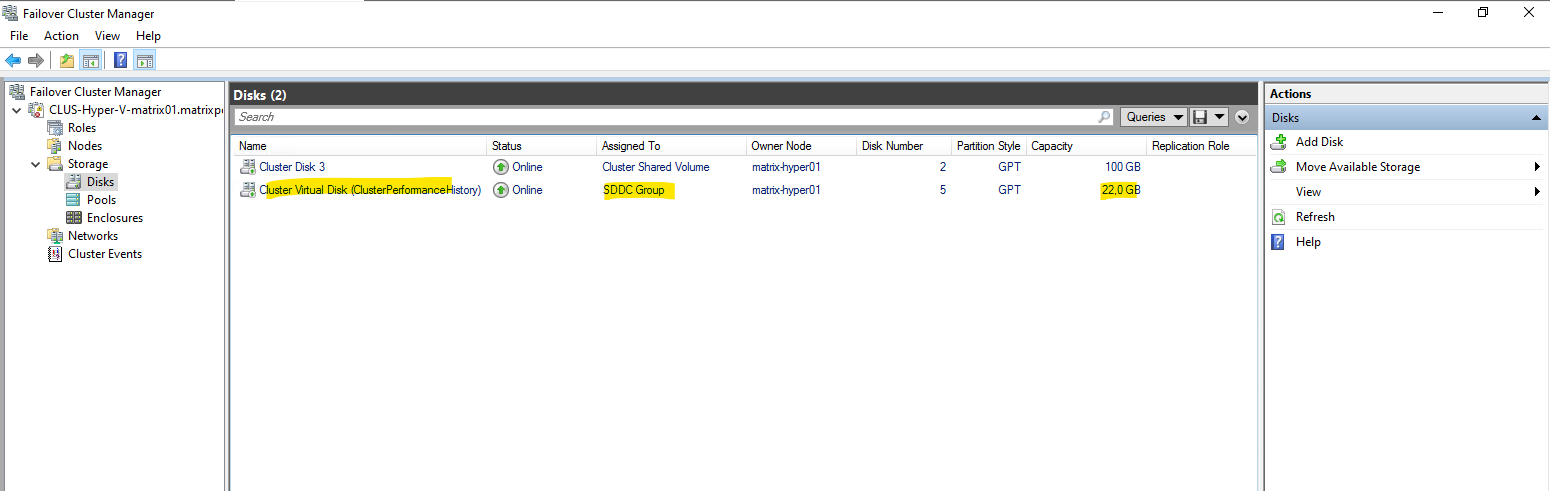Open the Enclosures storage node

[x=114, y=218]
